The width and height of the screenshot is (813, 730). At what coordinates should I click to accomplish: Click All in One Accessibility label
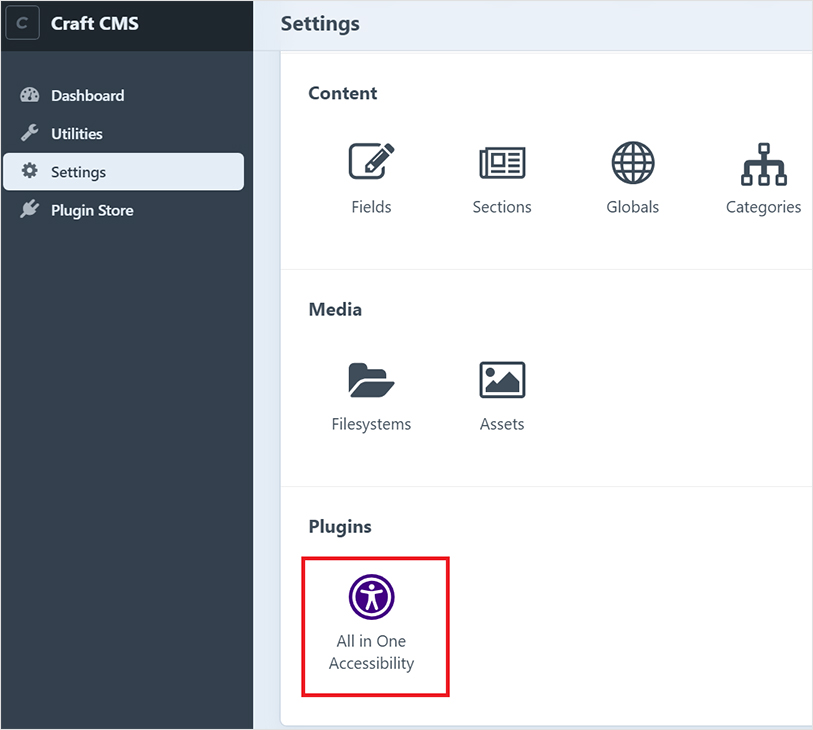tap(371, 652)
